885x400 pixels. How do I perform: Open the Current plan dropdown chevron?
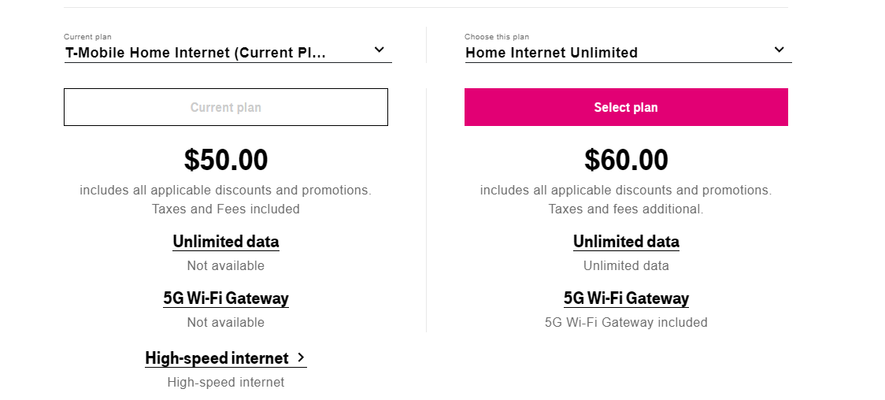click(x=379, y=50)
